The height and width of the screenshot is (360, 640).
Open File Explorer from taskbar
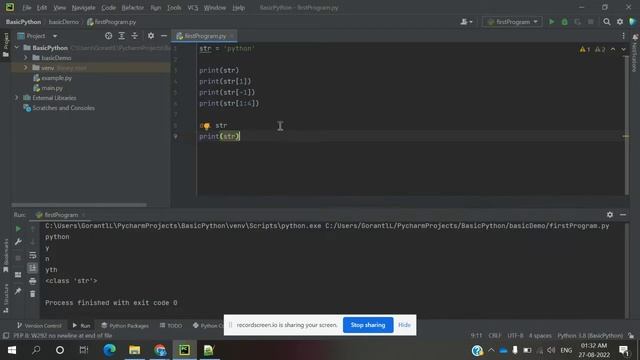(134, 350)
